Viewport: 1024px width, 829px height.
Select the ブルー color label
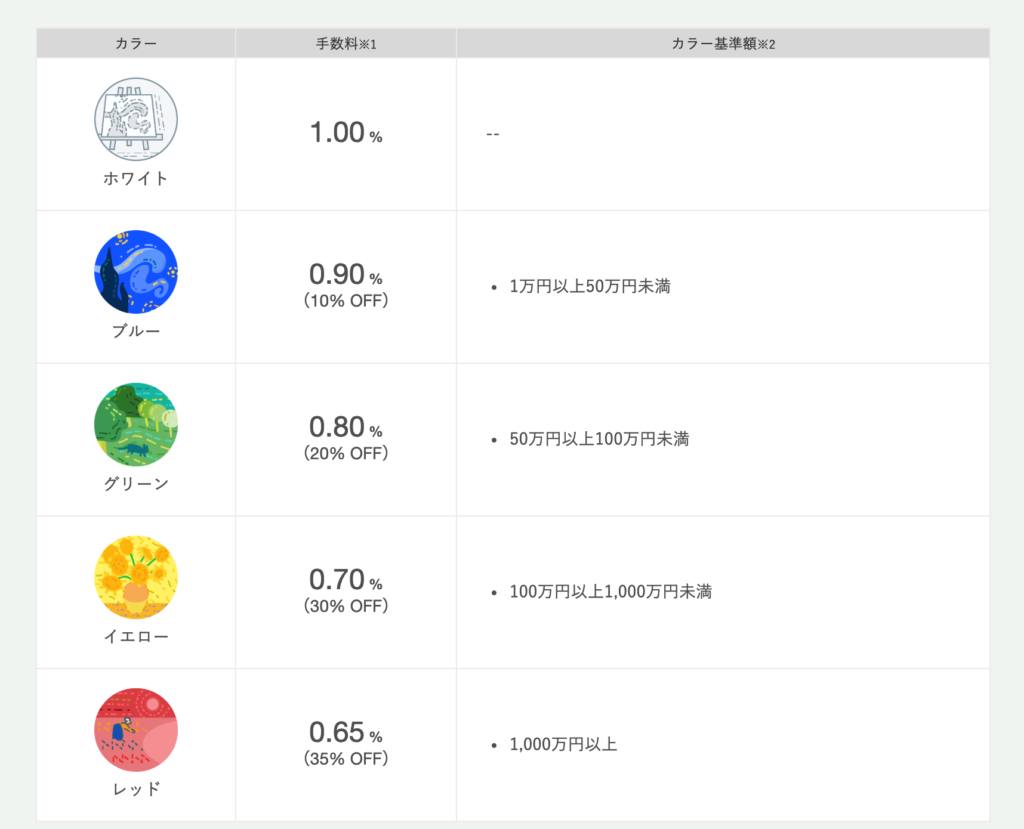pyautogui.click(x=136, y=331)
